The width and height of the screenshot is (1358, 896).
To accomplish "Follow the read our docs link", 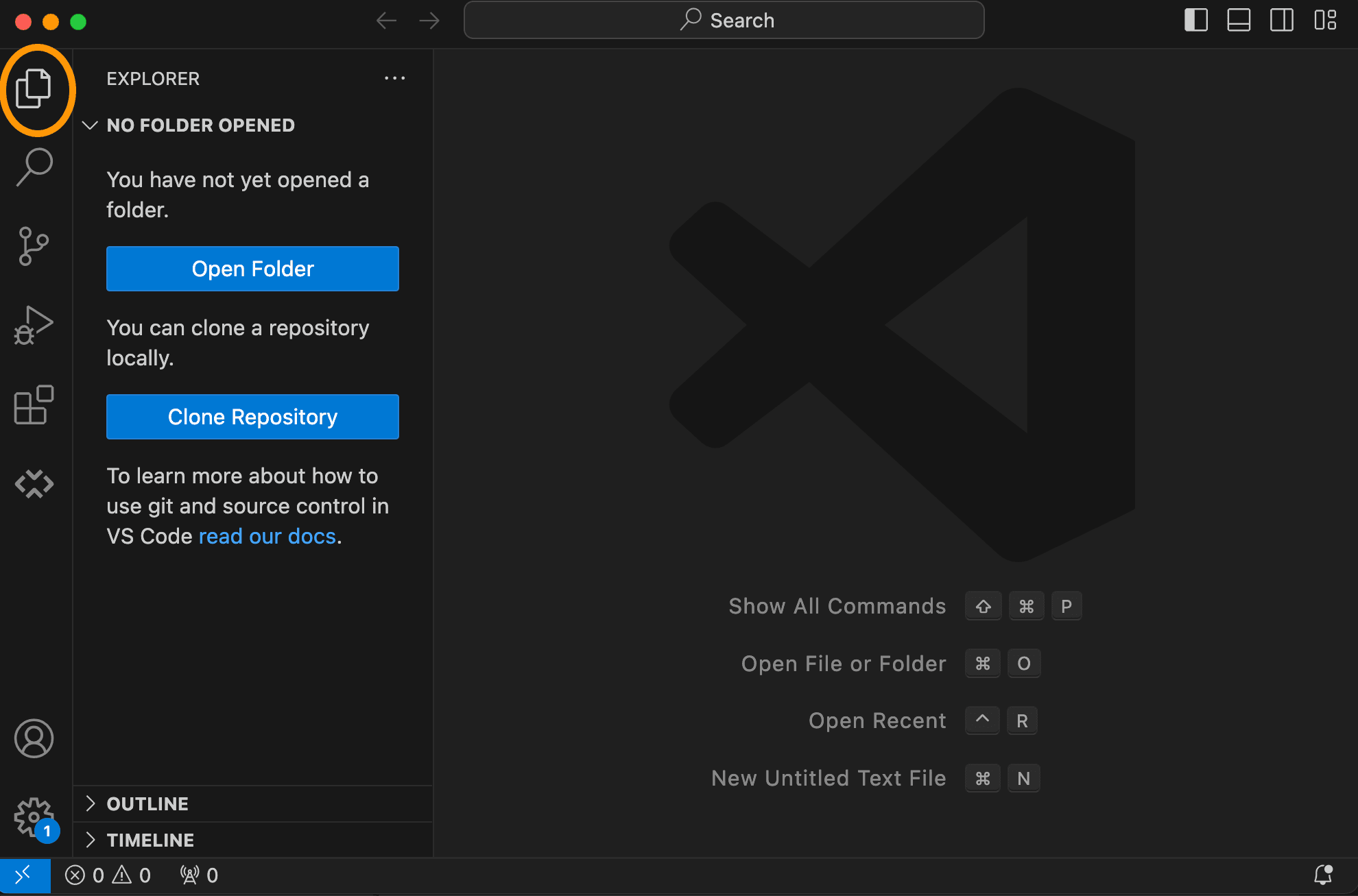I will (267, 536).
